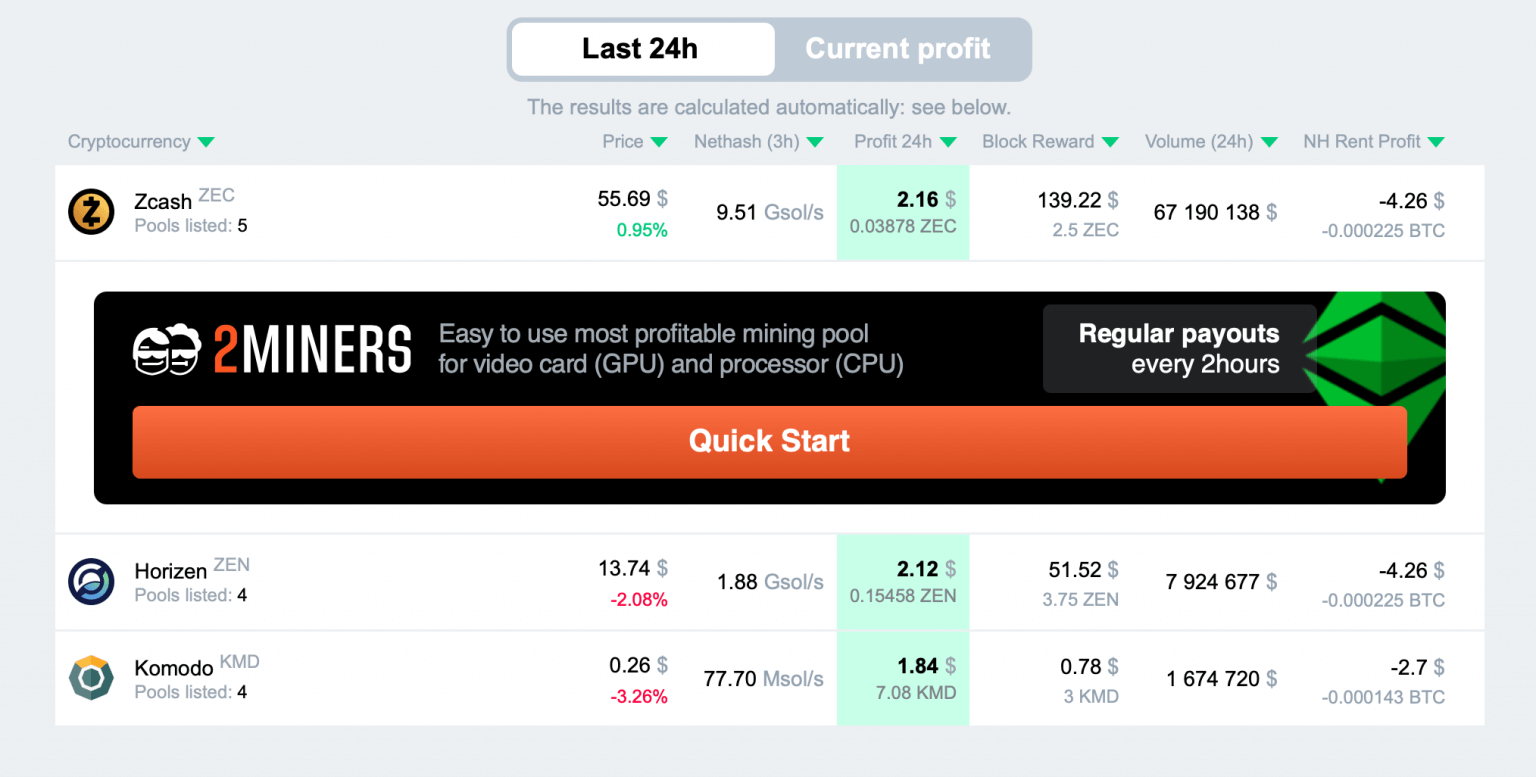Click the Komodo coin icon
1536x777 pixels.
tap(91, 678)
